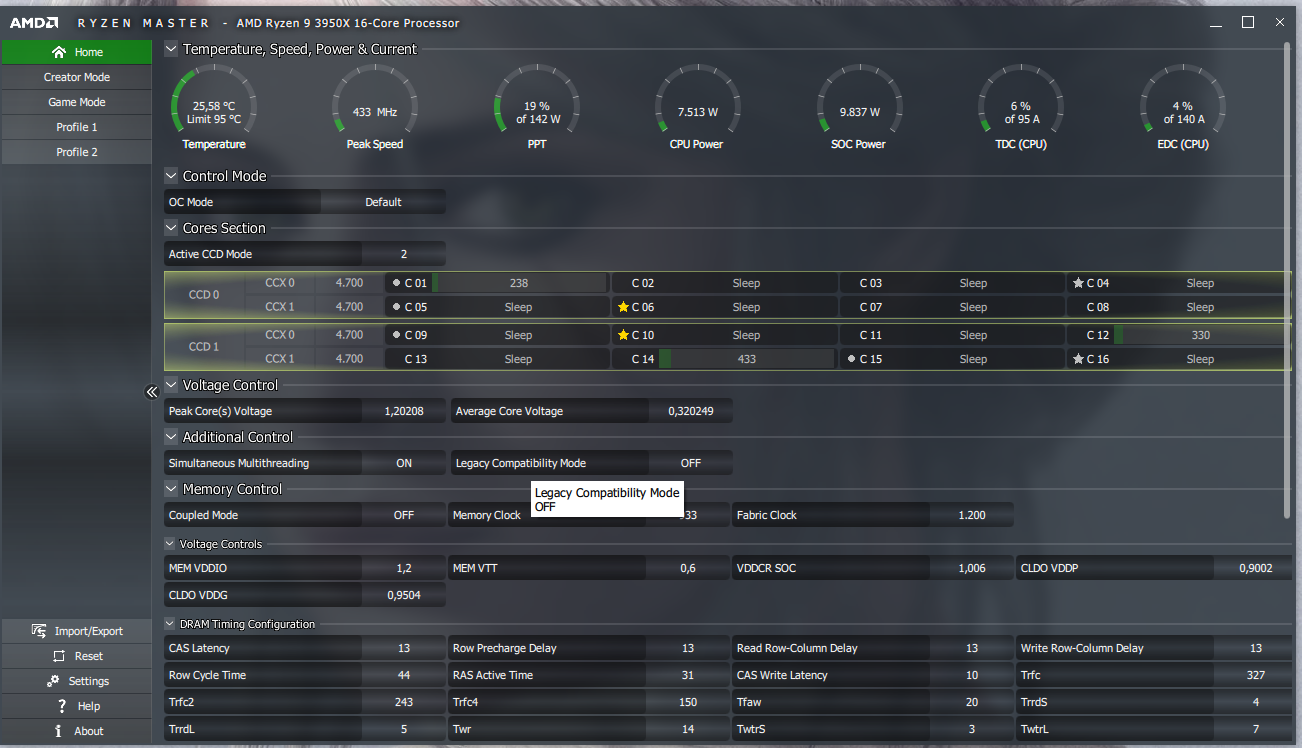1302x748 pixels.
Task: Click the gold star on core C 10
Action: point(623,335)
